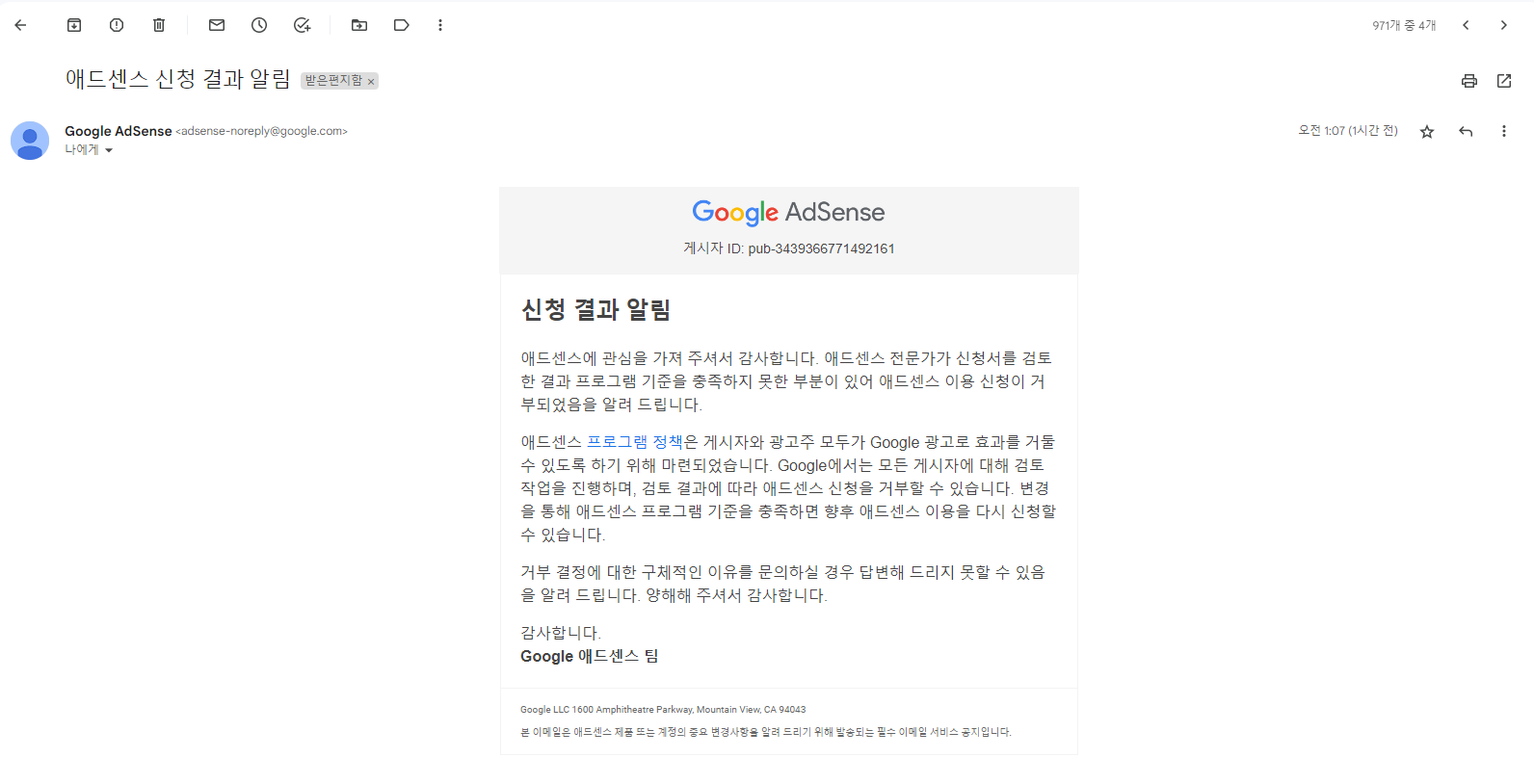1534x784 pixels.
Task: Open the 프로그램 정책 link
Action: click(634, 442)
